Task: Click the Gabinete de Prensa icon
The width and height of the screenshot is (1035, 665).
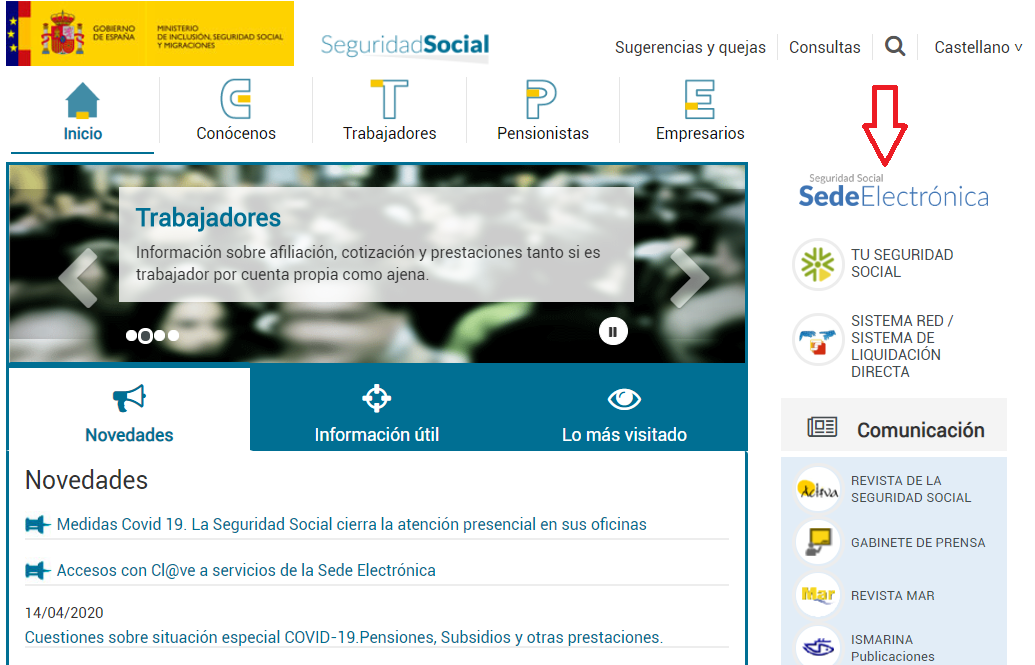Action: [818, 542]
